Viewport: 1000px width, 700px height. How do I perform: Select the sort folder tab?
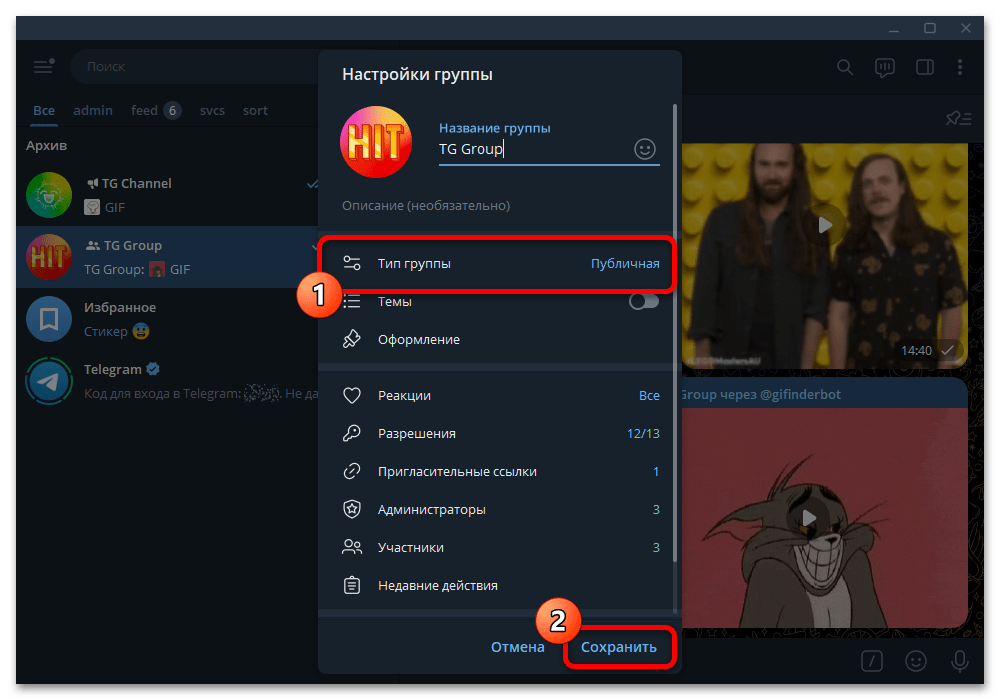pyautogui.click(x=255, y=110)
